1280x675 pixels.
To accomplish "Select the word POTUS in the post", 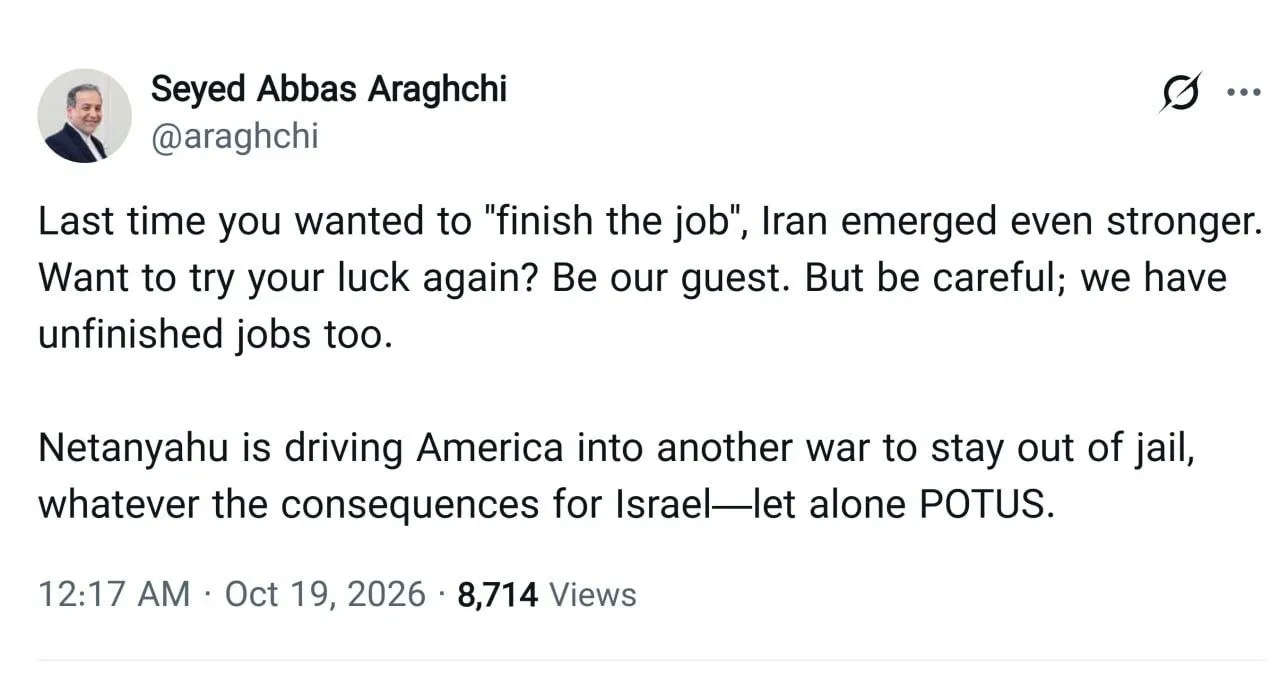I will [x=986, y=505].
